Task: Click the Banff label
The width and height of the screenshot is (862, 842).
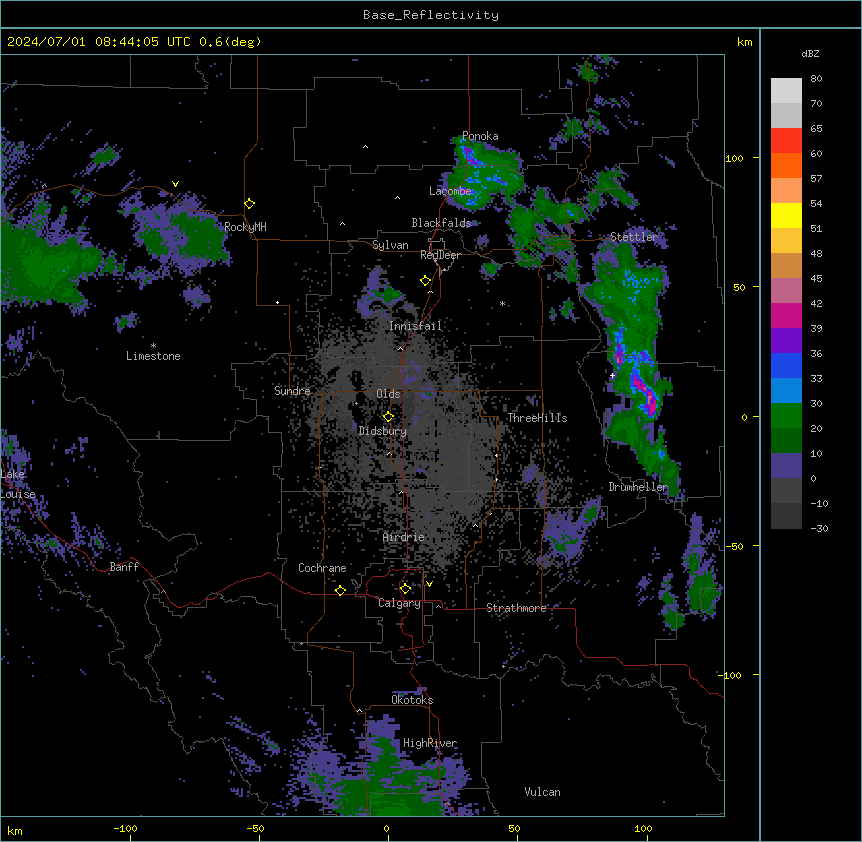Action: [x=124, y=567]
